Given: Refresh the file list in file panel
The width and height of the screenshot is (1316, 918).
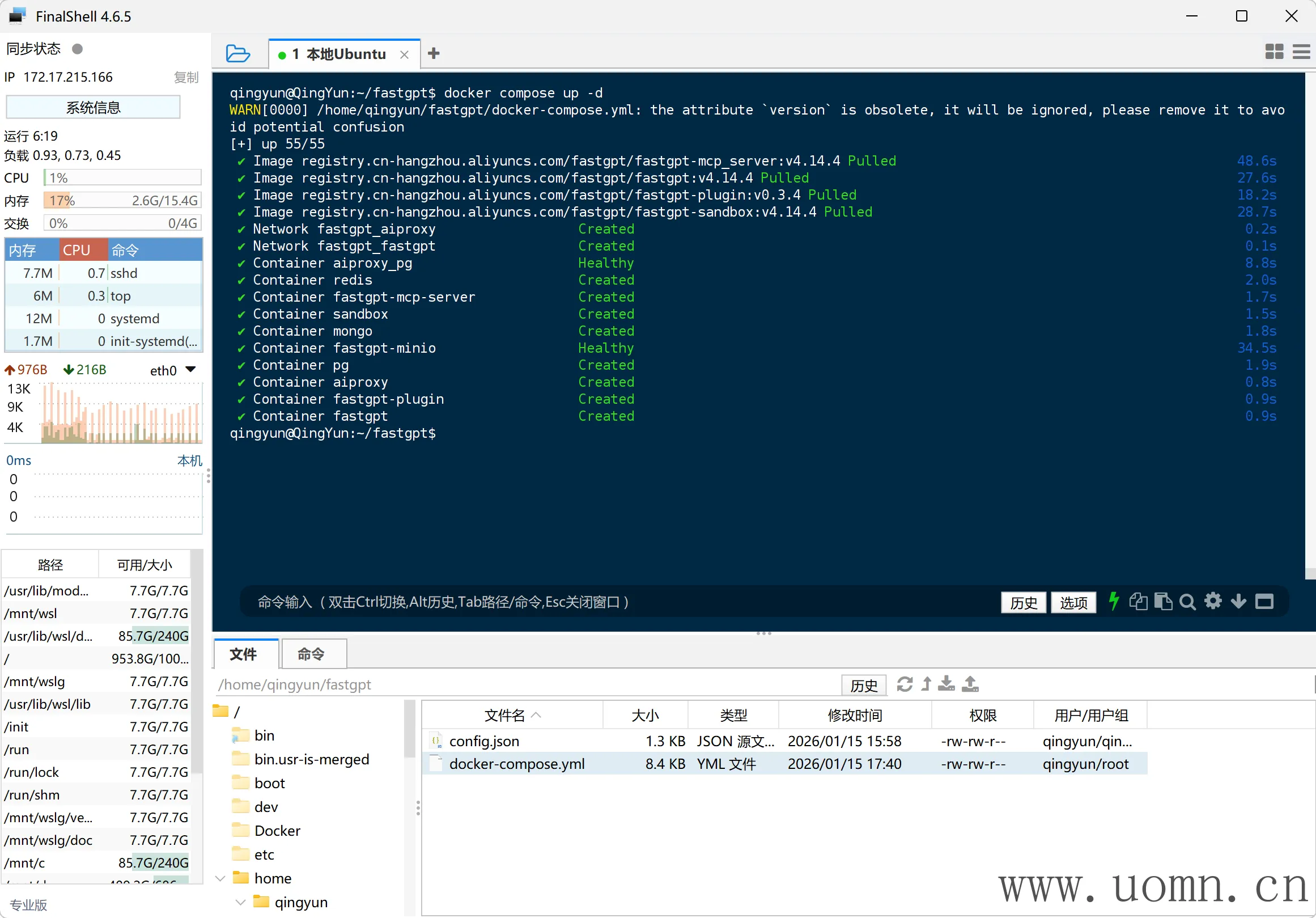Looking at the screenshot, I should click(905, 684).
